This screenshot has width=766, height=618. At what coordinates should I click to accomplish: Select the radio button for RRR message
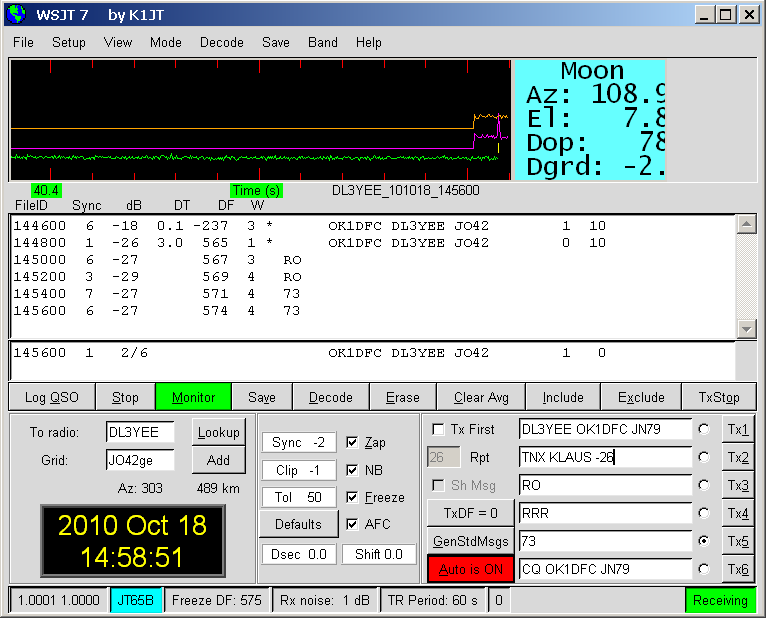[x=704, y=513]
